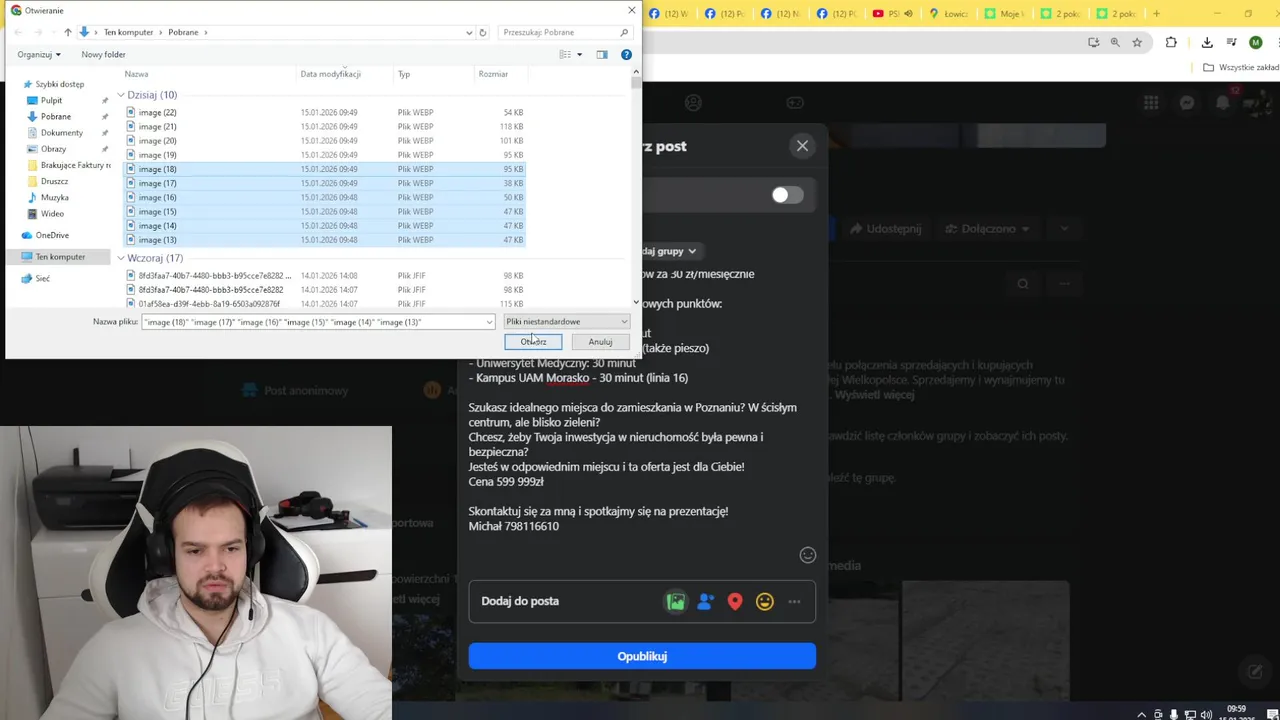This screenshot has width=1280, height=720.
Task: Open the Chrome extensions puzzle icon
Action: (x=1171, y=42)
